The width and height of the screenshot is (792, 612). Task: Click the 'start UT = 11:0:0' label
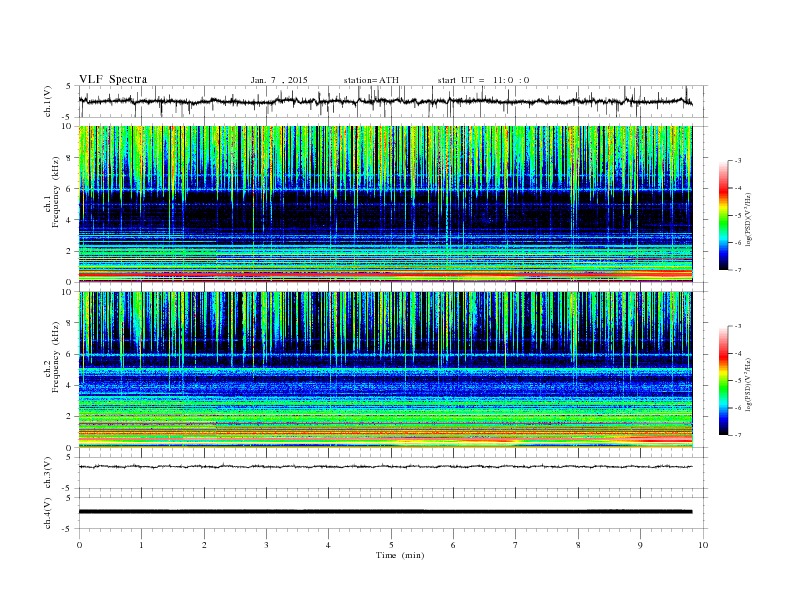click(x=483, y=80)
